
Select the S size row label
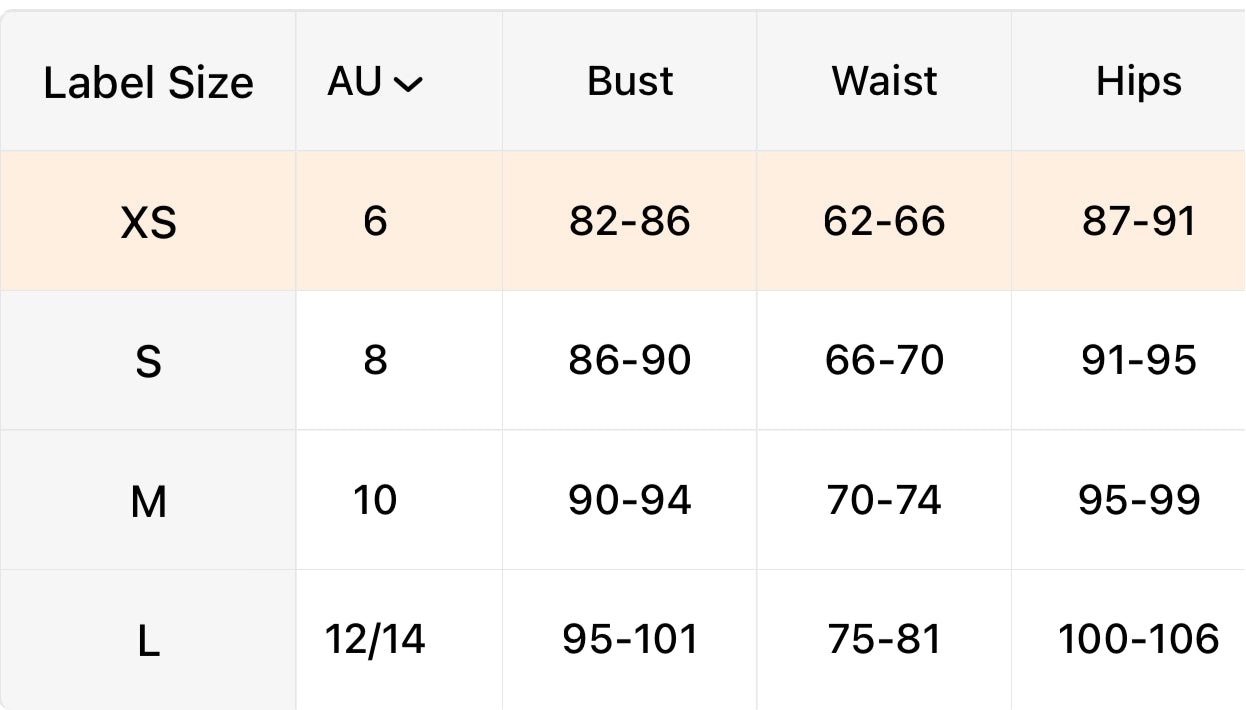(x=148, y=362)
